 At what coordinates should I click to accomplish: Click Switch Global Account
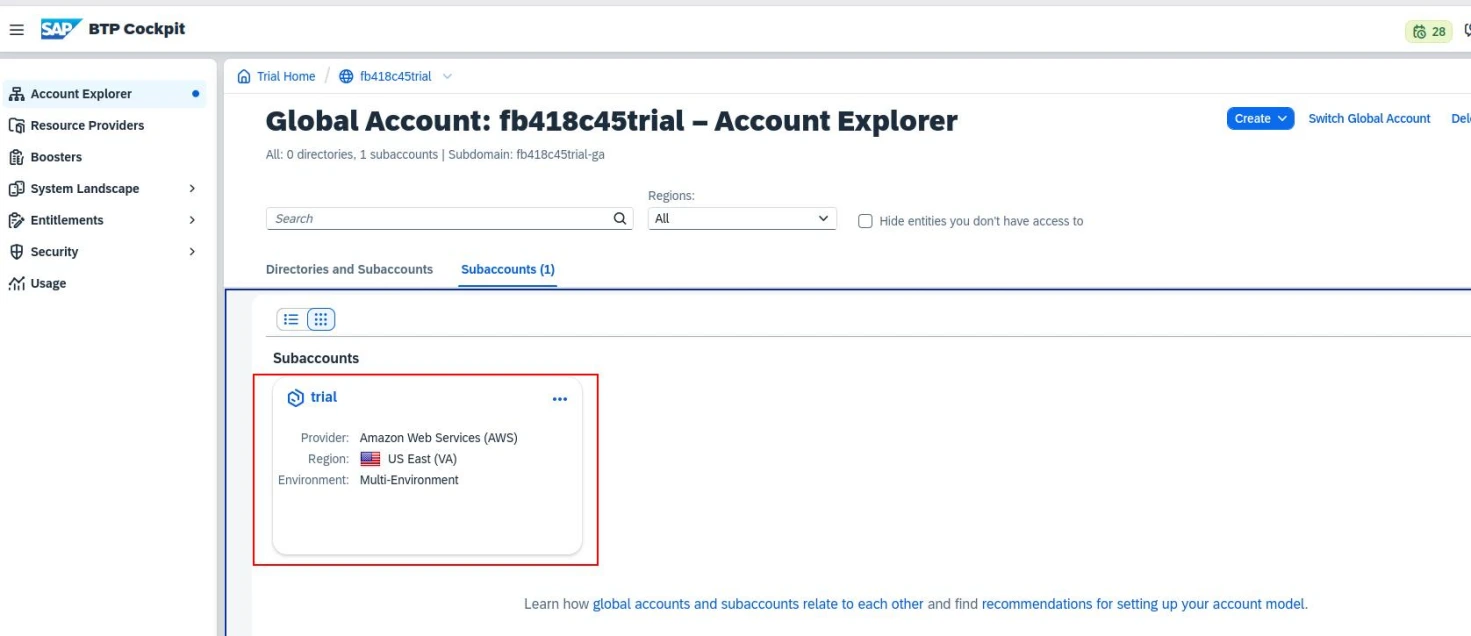pos(1369,118)
